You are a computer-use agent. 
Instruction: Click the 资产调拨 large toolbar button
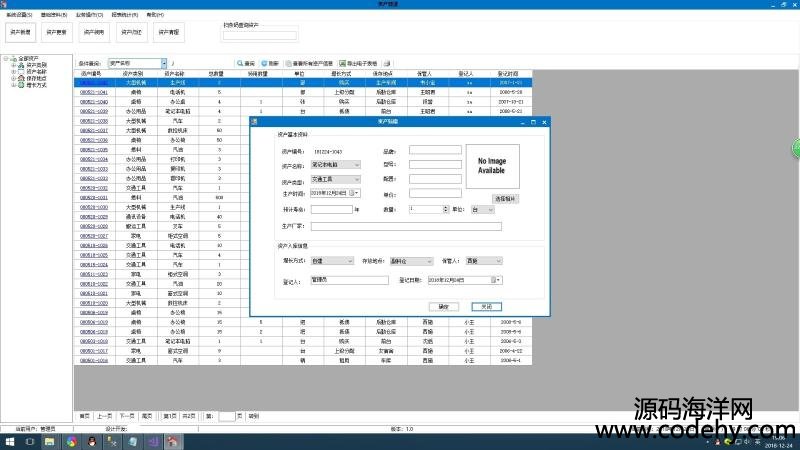click(94, 32)
